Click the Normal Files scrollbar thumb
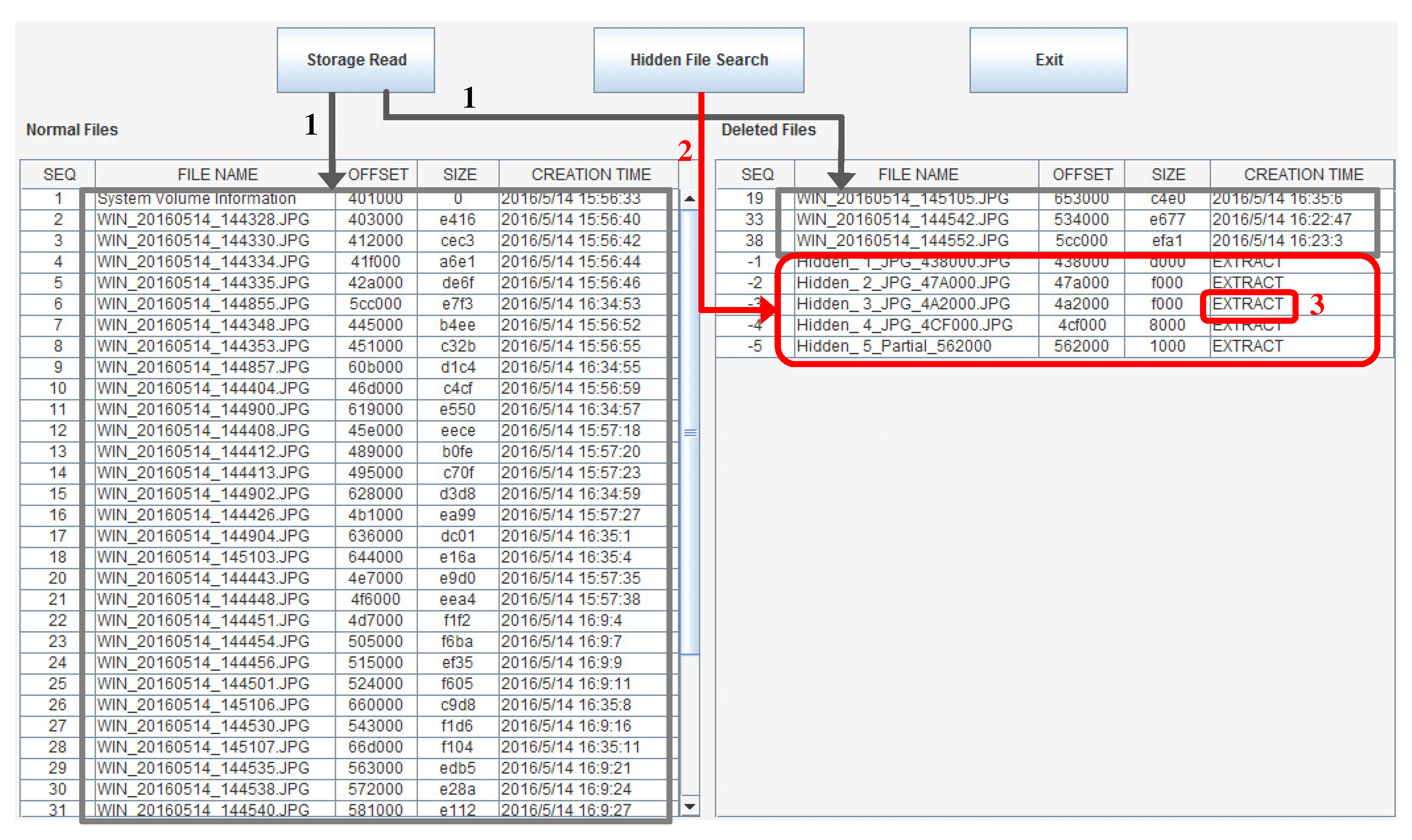The width and height of the screenshot is (1412, 840). click(689, 433)
